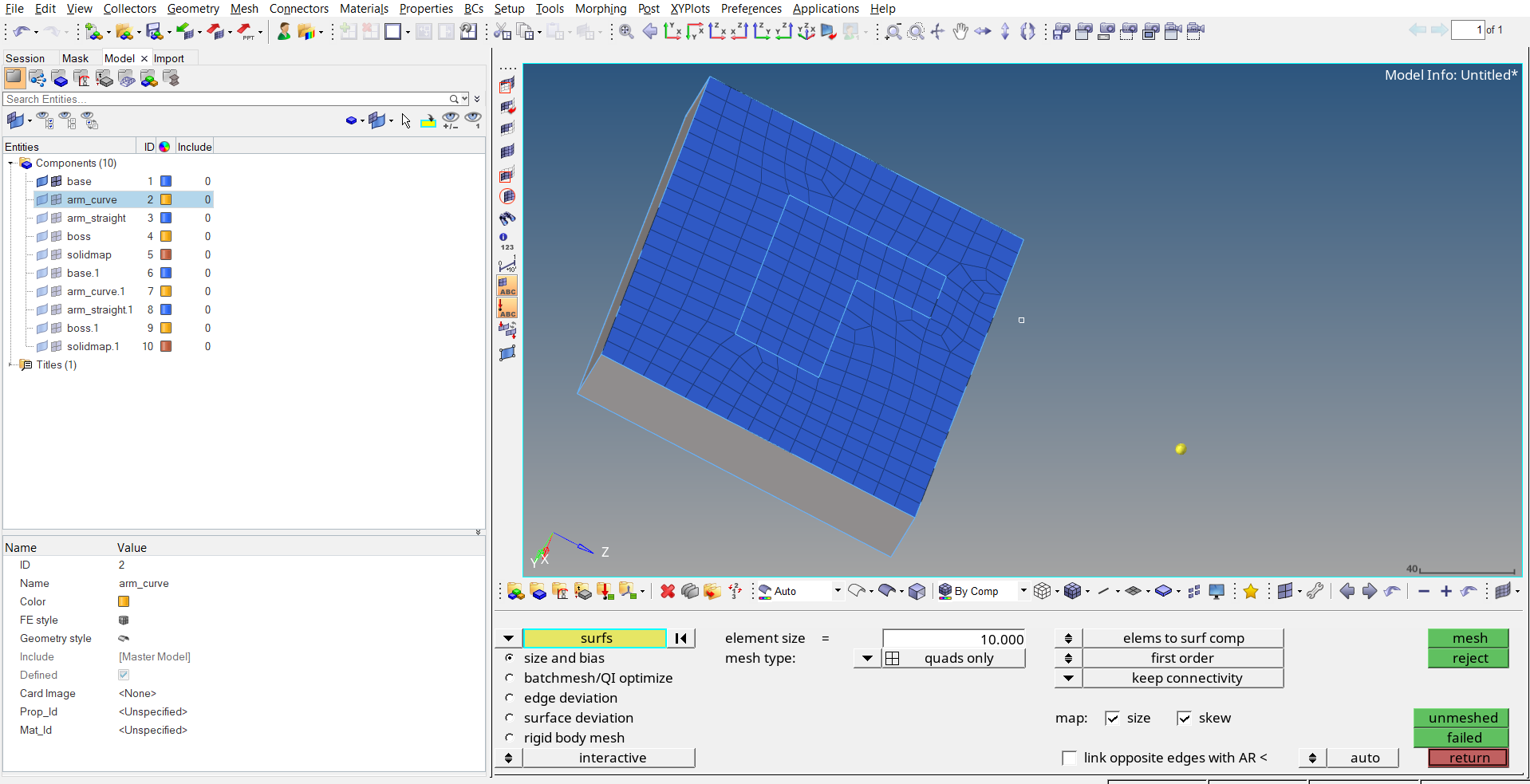
Task: Click the Color value swatch in properties
Action: (124, 601)
